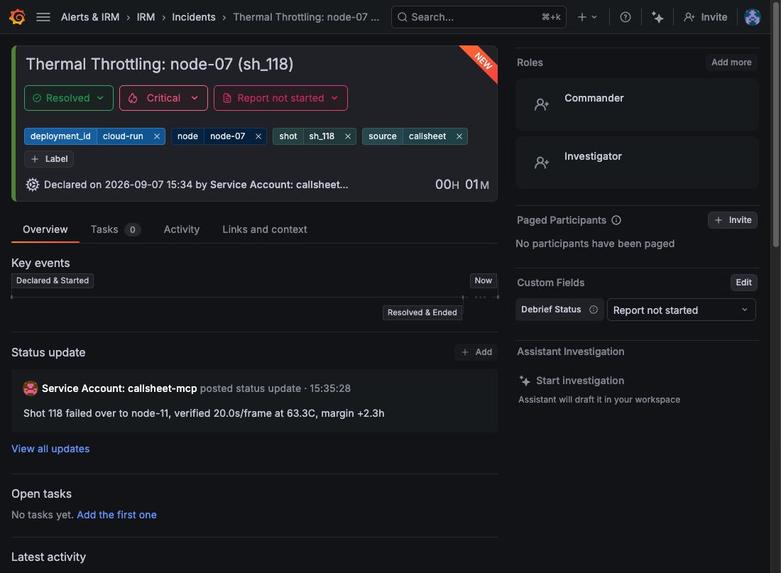Focus the Search field

[x=479, y=17]
